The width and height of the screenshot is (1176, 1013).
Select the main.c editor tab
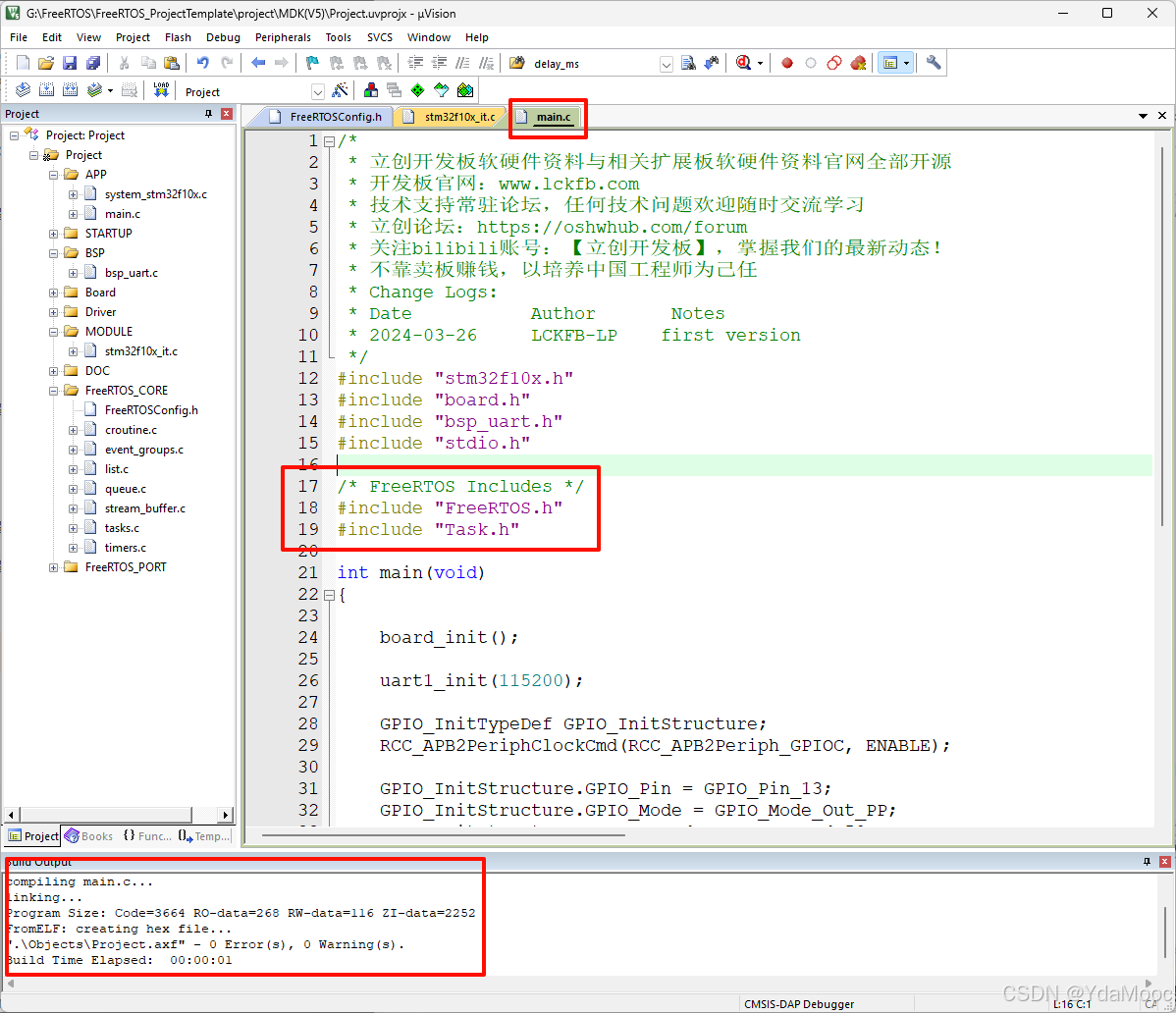pos(547,117)
